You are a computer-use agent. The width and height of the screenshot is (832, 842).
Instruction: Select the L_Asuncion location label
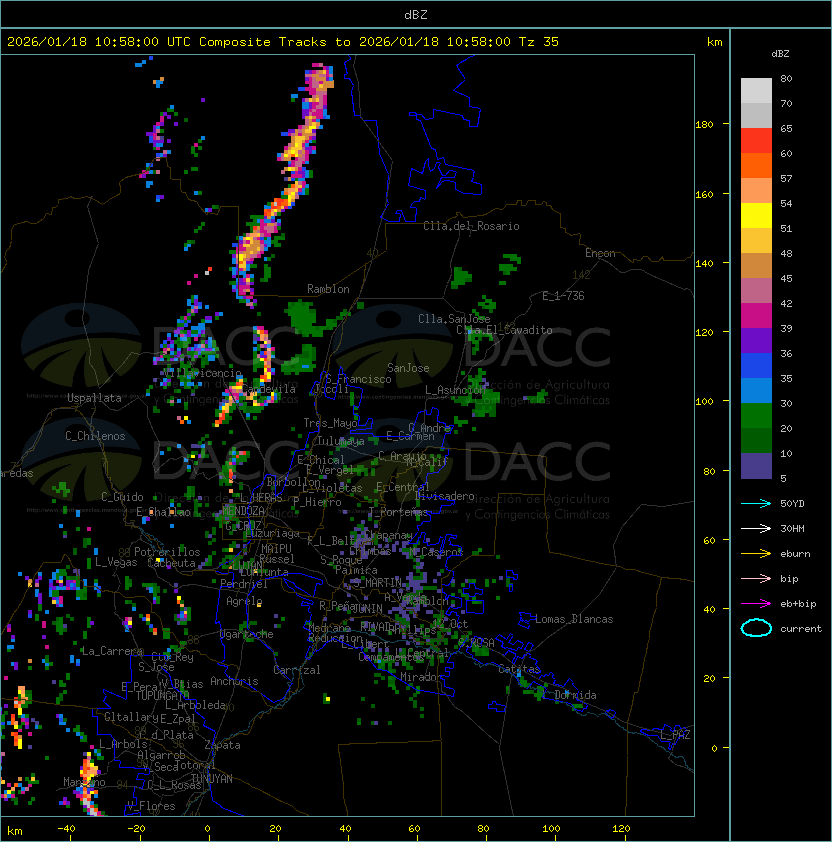[455, 390]
